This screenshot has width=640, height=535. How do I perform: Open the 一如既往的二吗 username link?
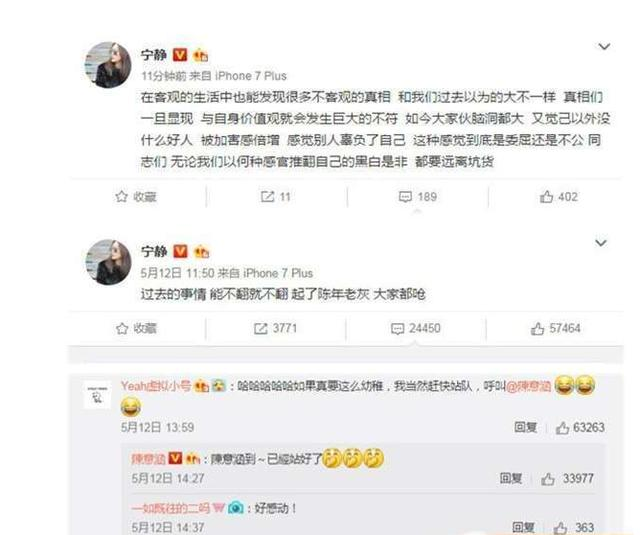tap(170, 508)
